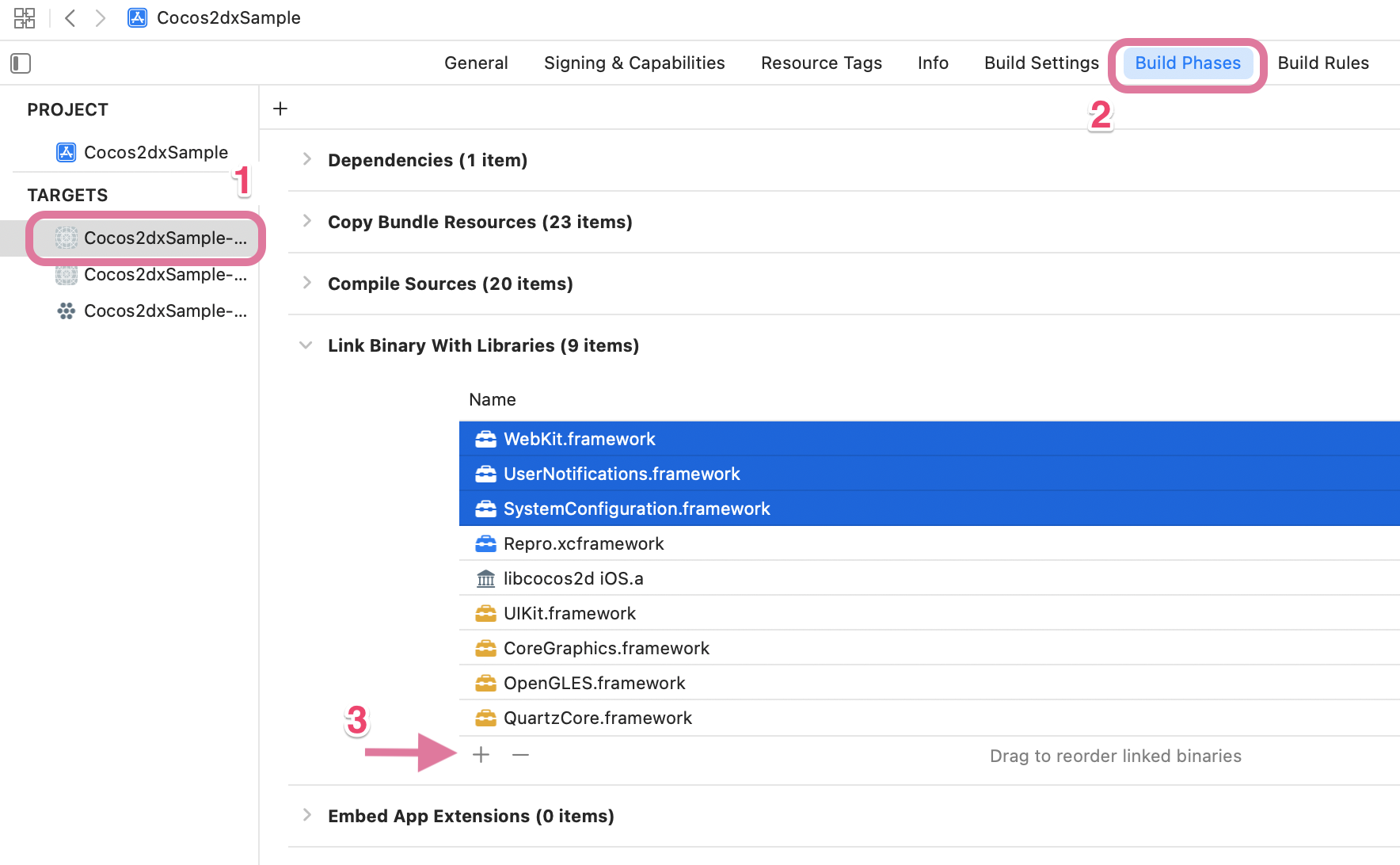Click the OpenGLES.framework toolbox icon
The width and height of the screenshot is (1400, 865).
pos(485,683)
